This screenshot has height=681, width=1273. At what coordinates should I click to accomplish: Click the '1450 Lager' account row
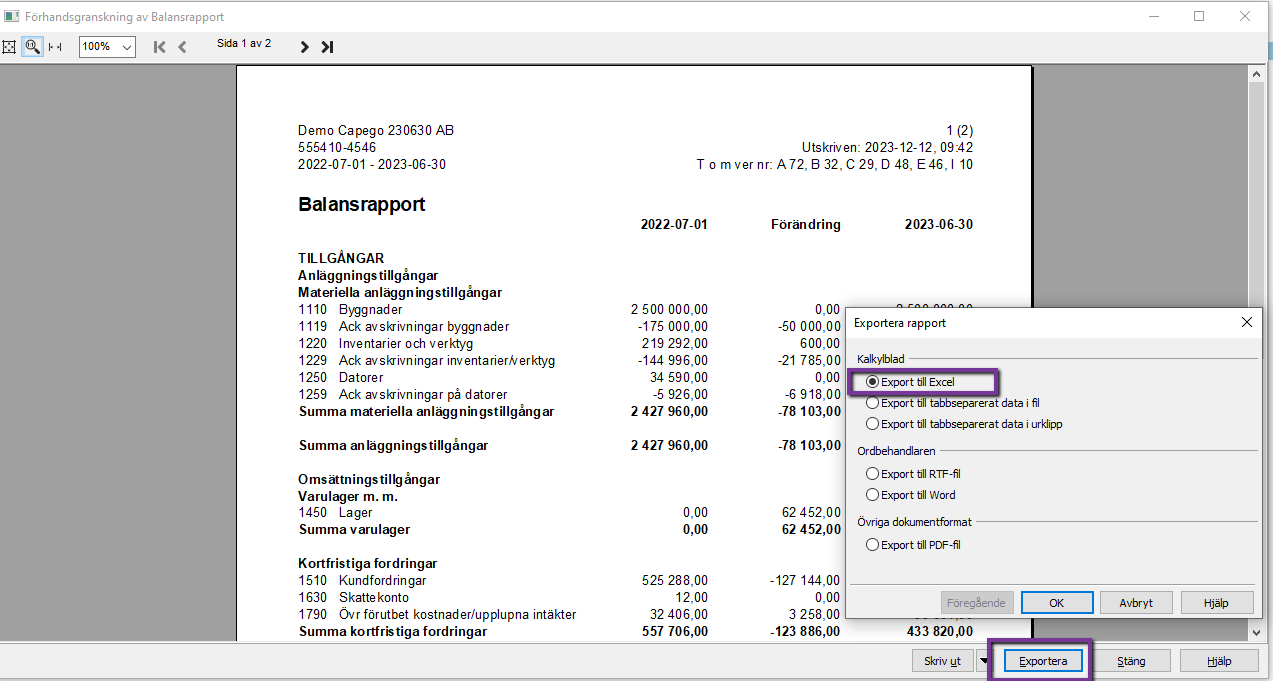click(x=335, y=513)
